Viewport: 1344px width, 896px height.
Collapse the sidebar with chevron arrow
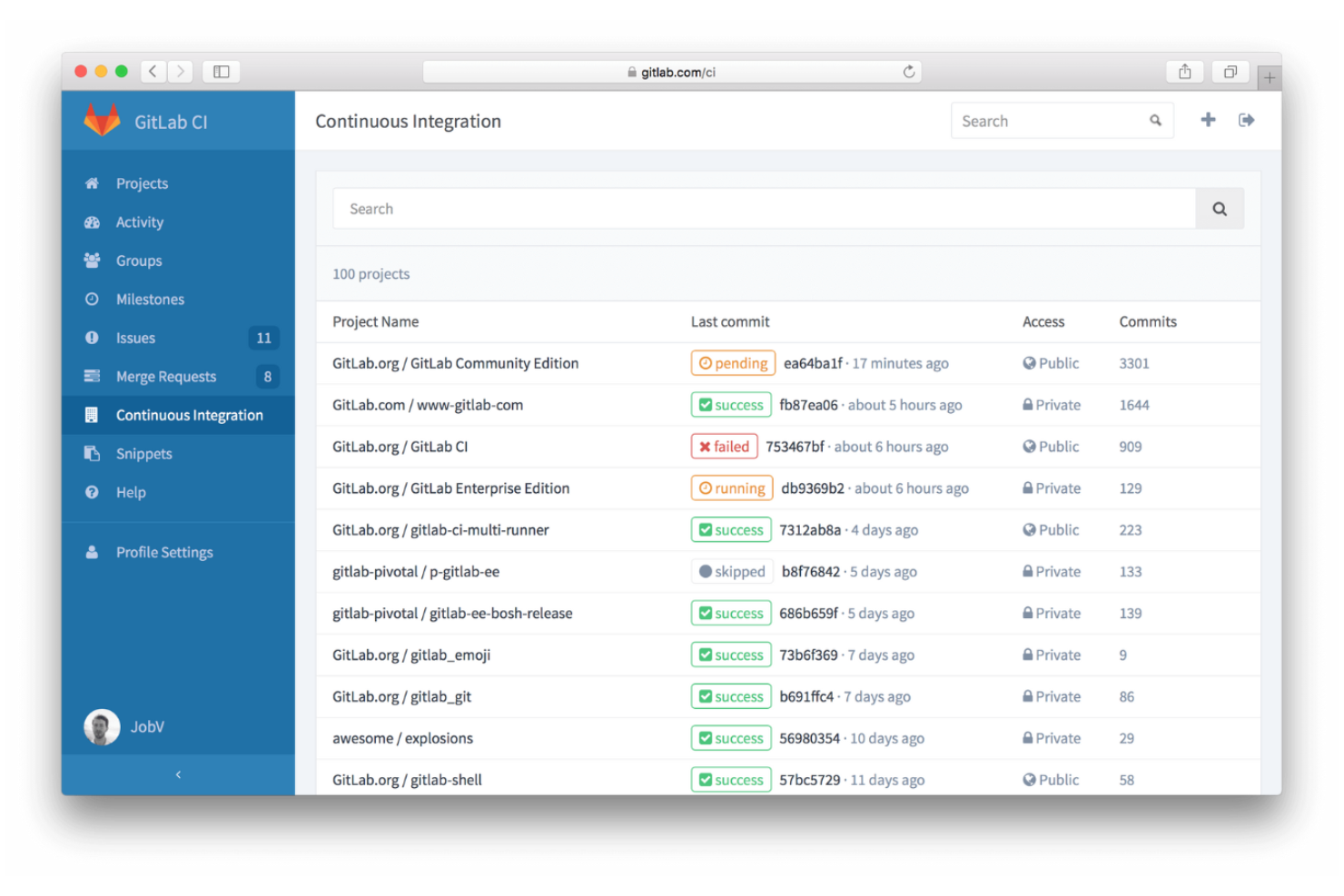(178, 774)
